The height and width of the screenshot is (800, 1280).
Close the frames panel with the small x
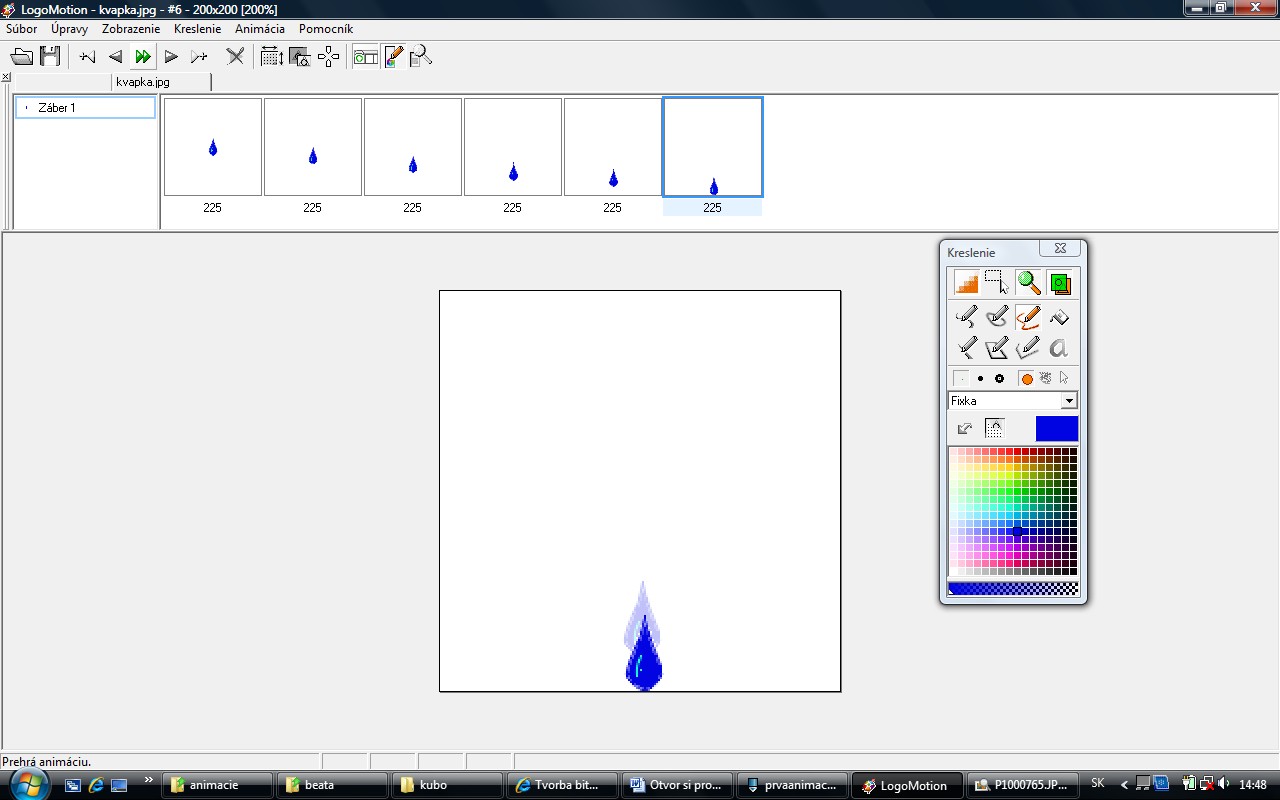pyautogui.click(x=6, y=77)
